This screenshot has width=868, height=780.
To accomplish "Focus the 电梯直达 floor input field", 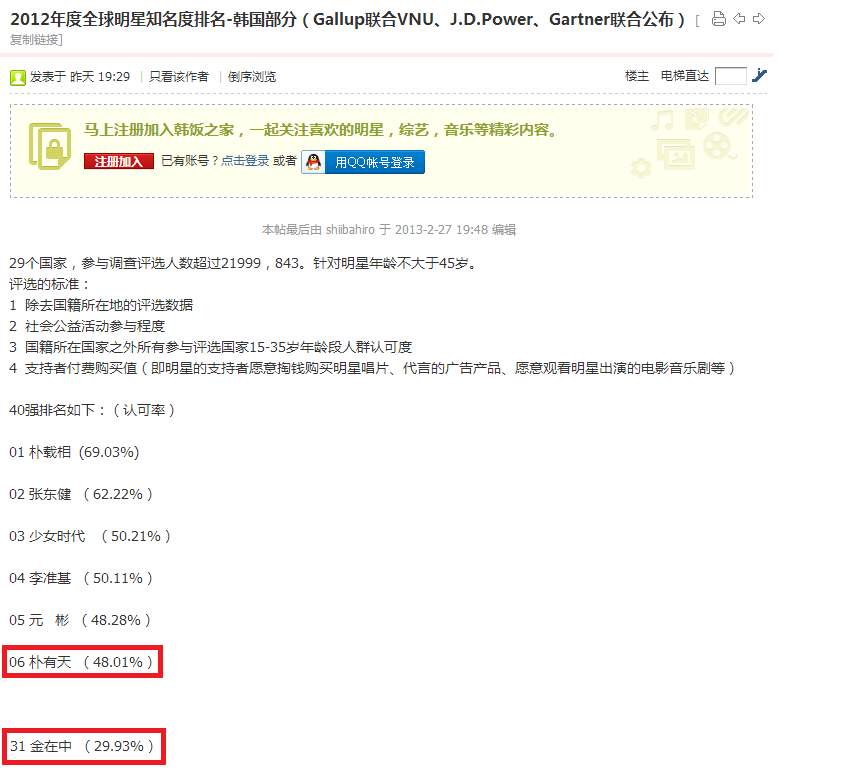I will click(x=731, y=76).
